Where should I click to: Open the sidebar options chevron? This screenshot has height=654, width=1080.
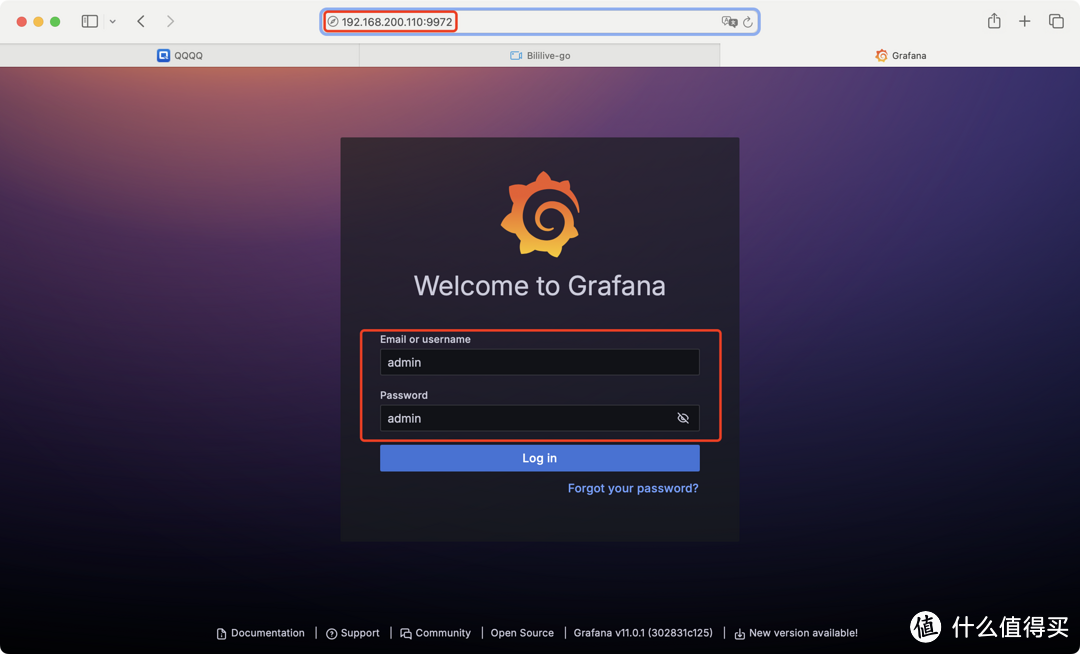(x=112, y=22)
